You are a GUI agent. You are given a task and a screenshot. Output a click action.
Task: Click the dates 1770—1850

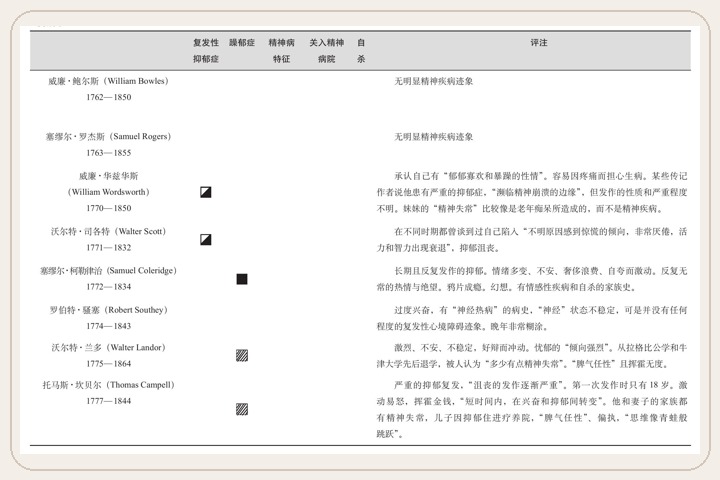109,208
